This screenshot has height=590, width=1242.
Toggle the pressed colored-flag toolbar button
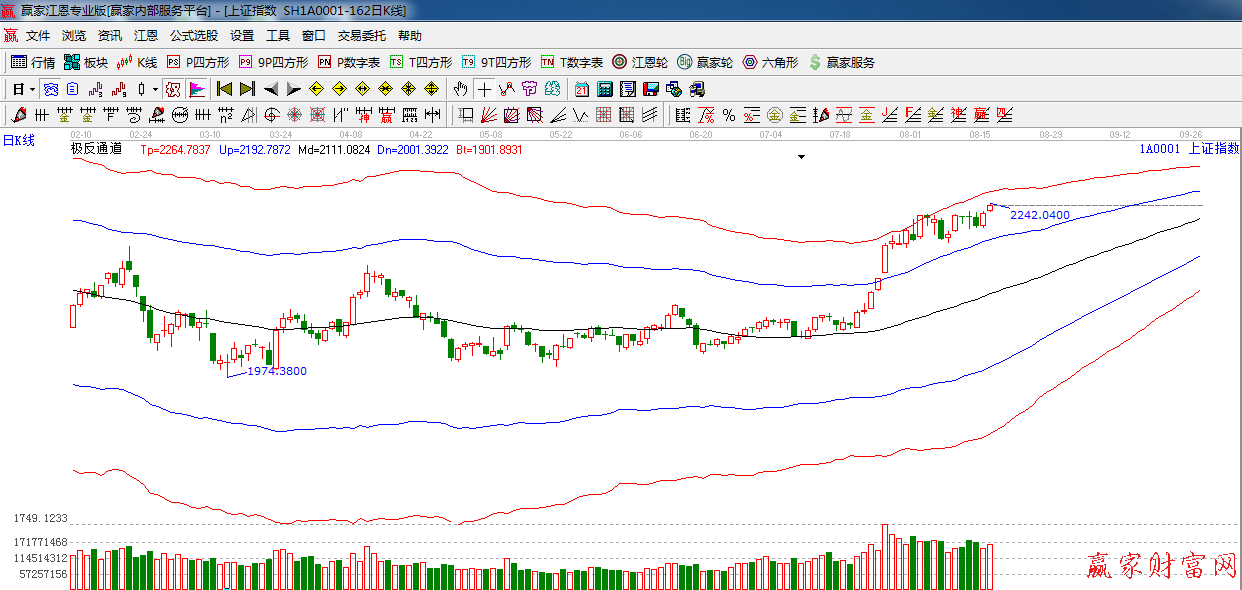click(x=196, y=89)
